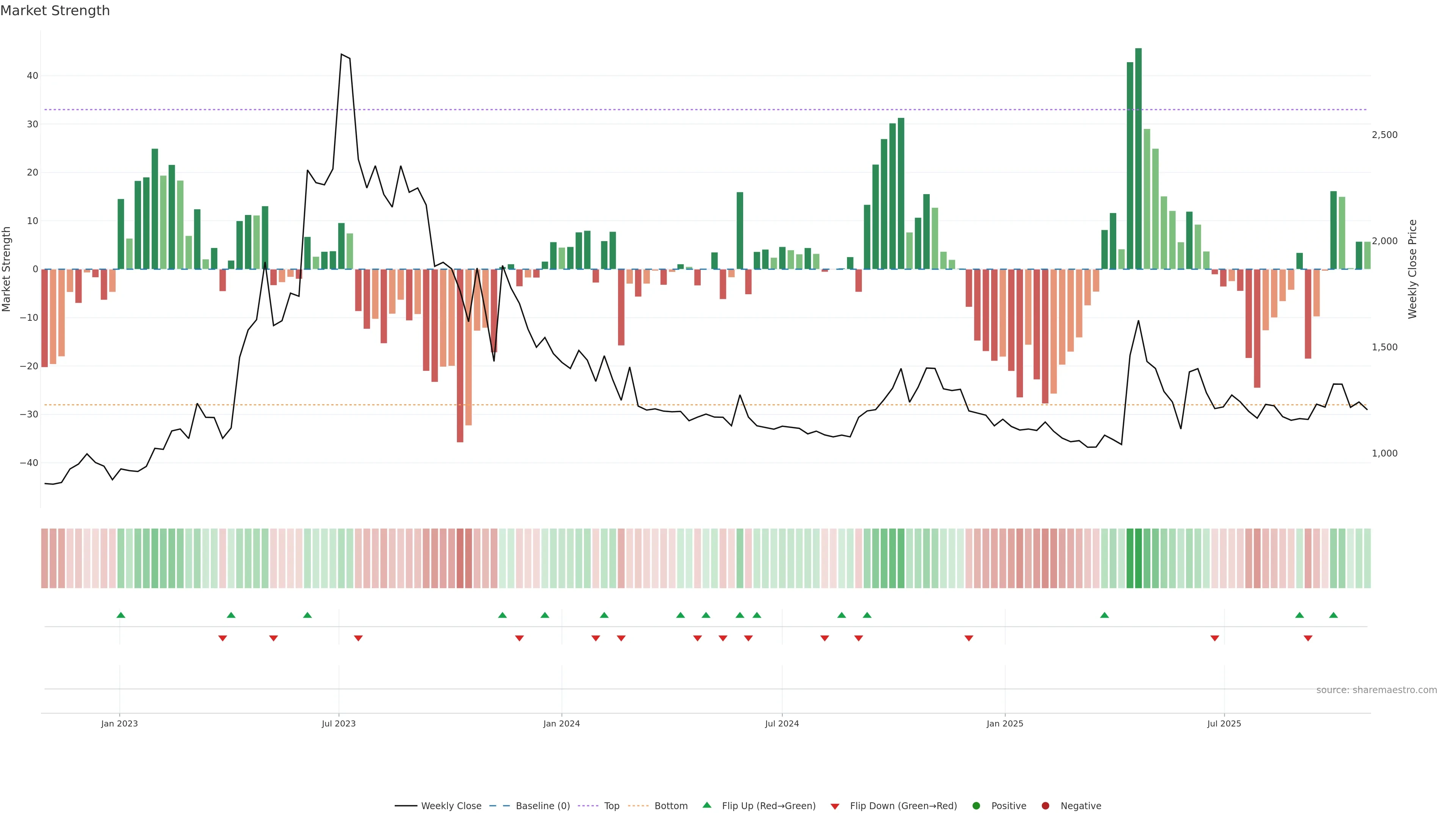This screenshot has width=1456, height=819.
Task: Click the Flip Up triangle marker in April 2025
Action: pos(1105,615)
